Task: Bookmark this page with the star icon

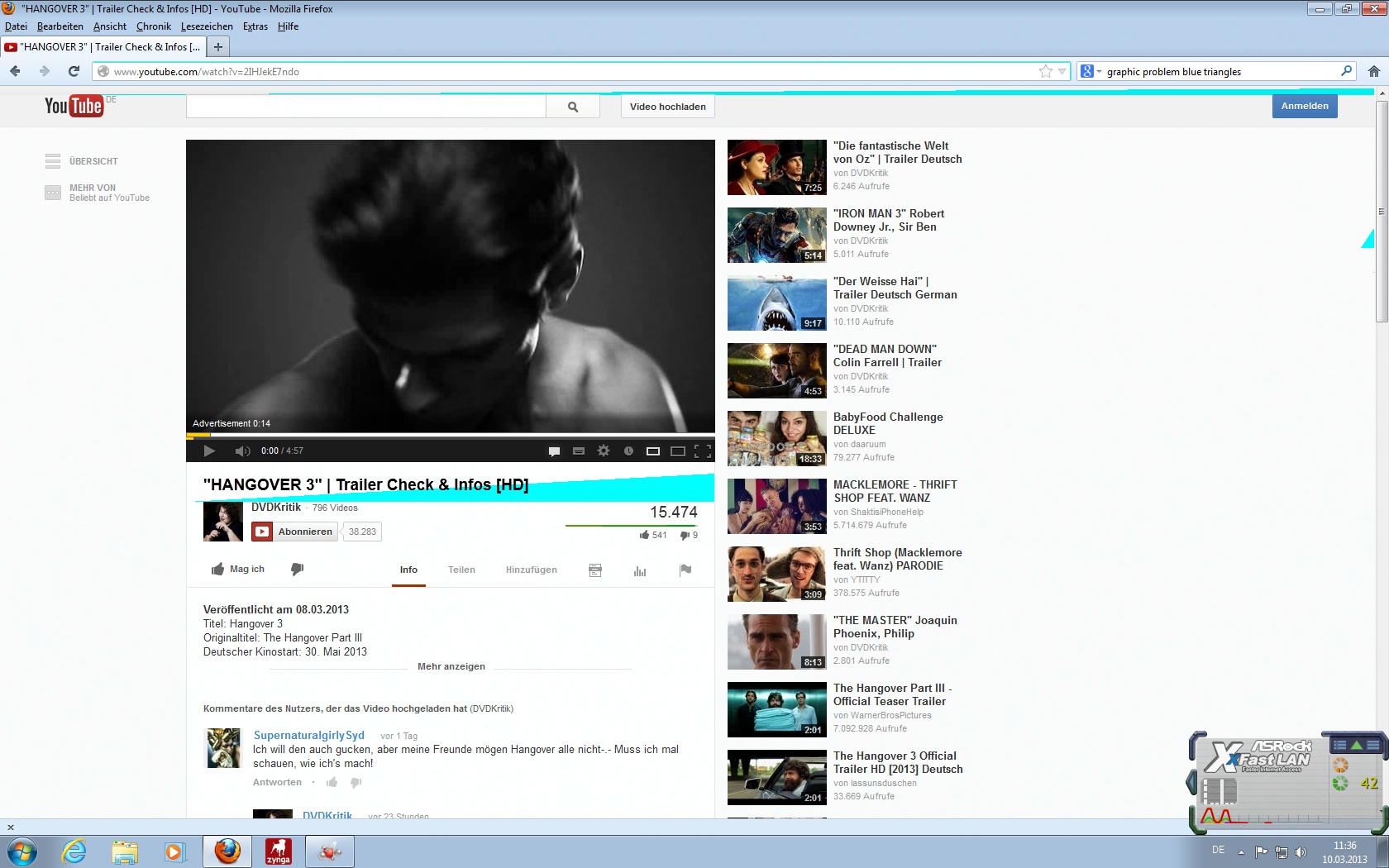Action: (x=1046, y=71)
